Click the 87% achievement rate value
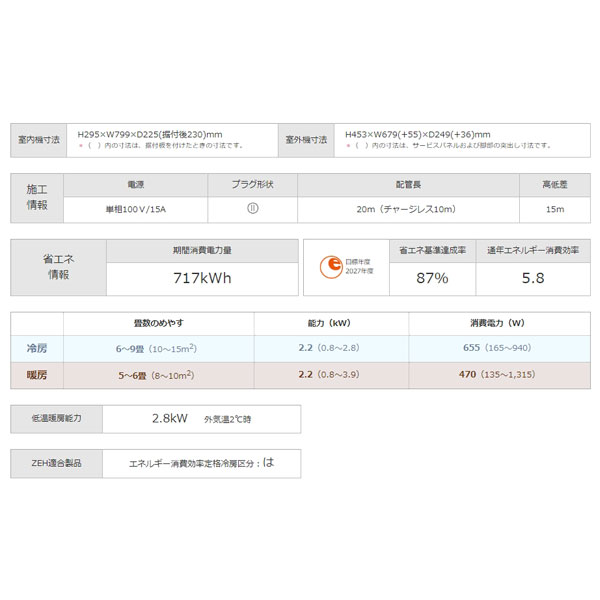 click(432, 277)
